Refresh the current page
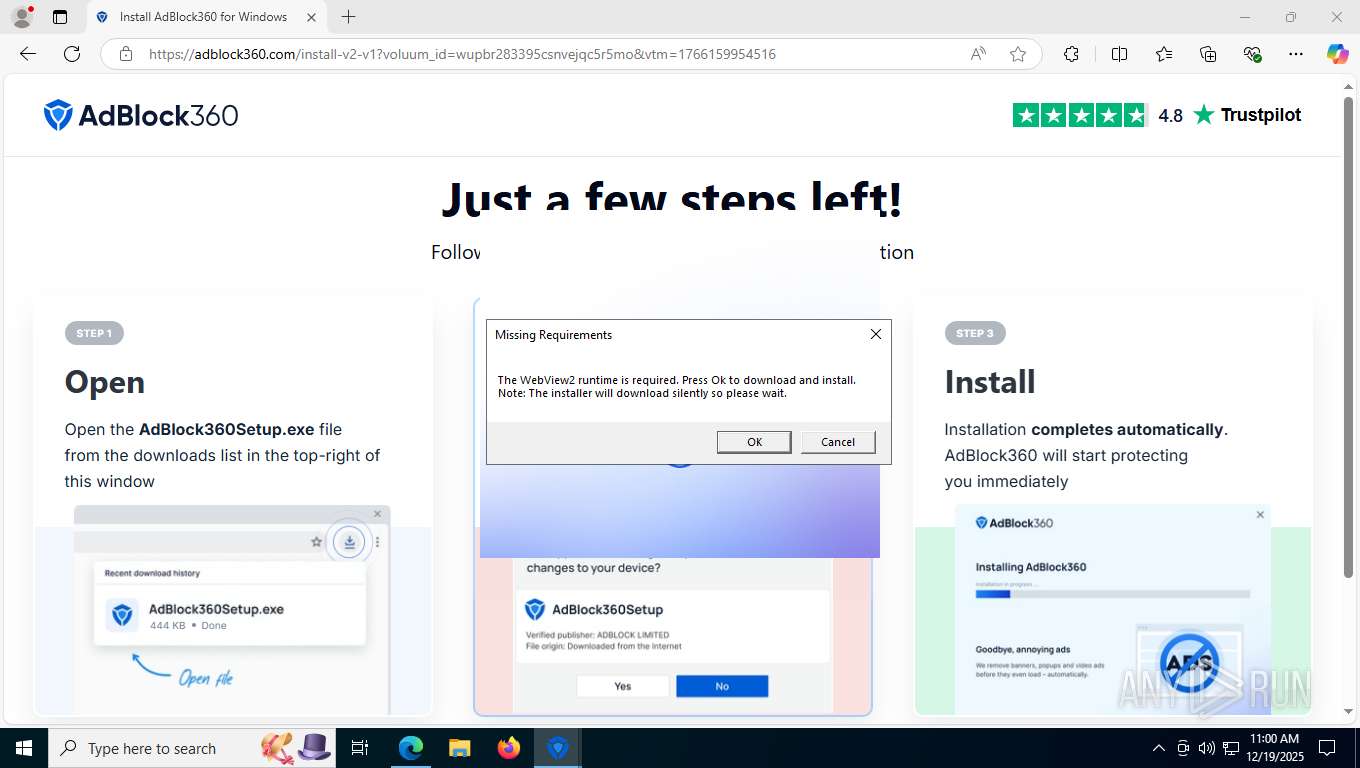The height and width of the screenshot is (768, 1360). [x=72, y=54]
